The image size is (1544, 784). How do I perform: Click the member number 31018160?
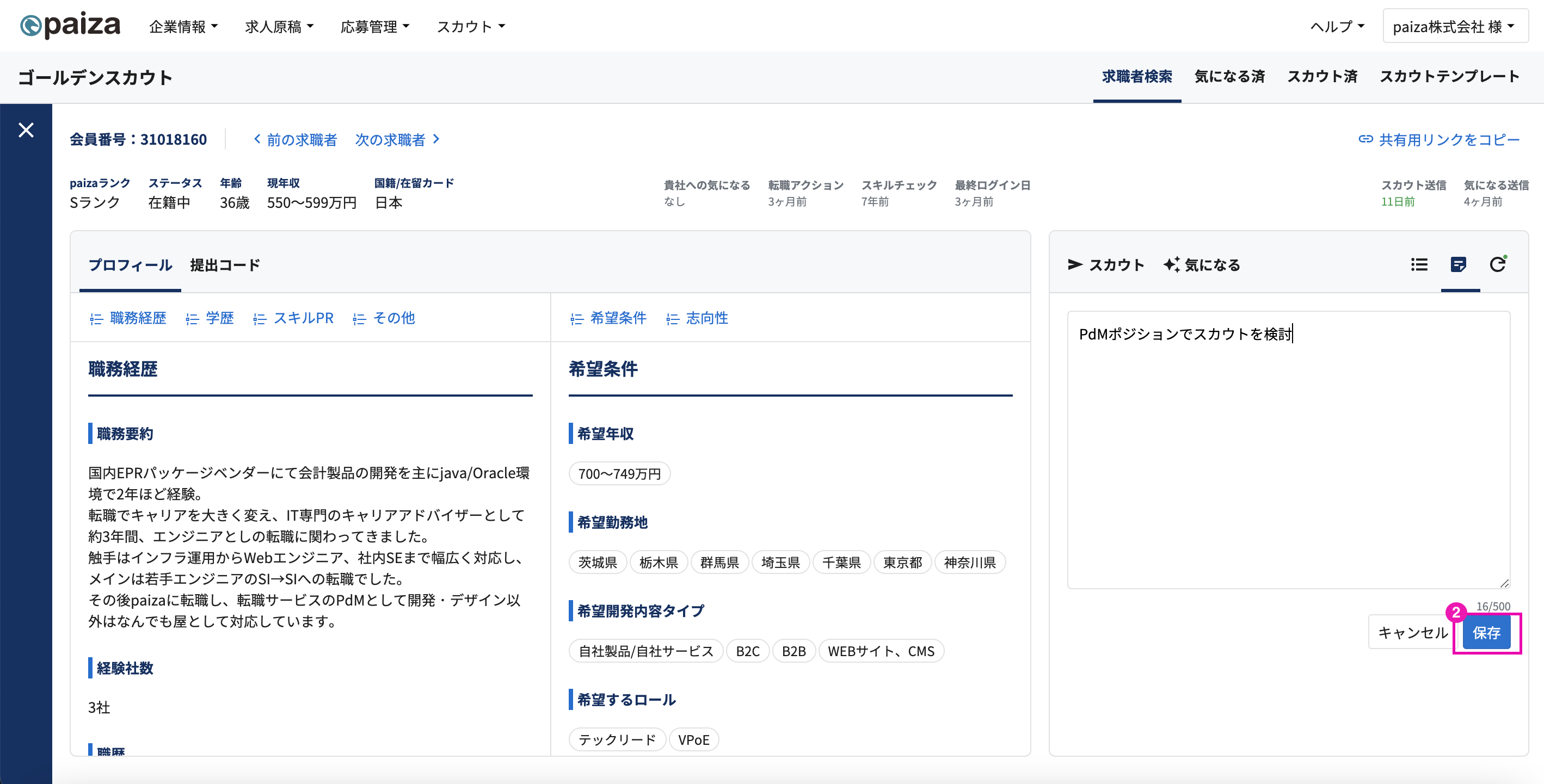coord(173,140)
